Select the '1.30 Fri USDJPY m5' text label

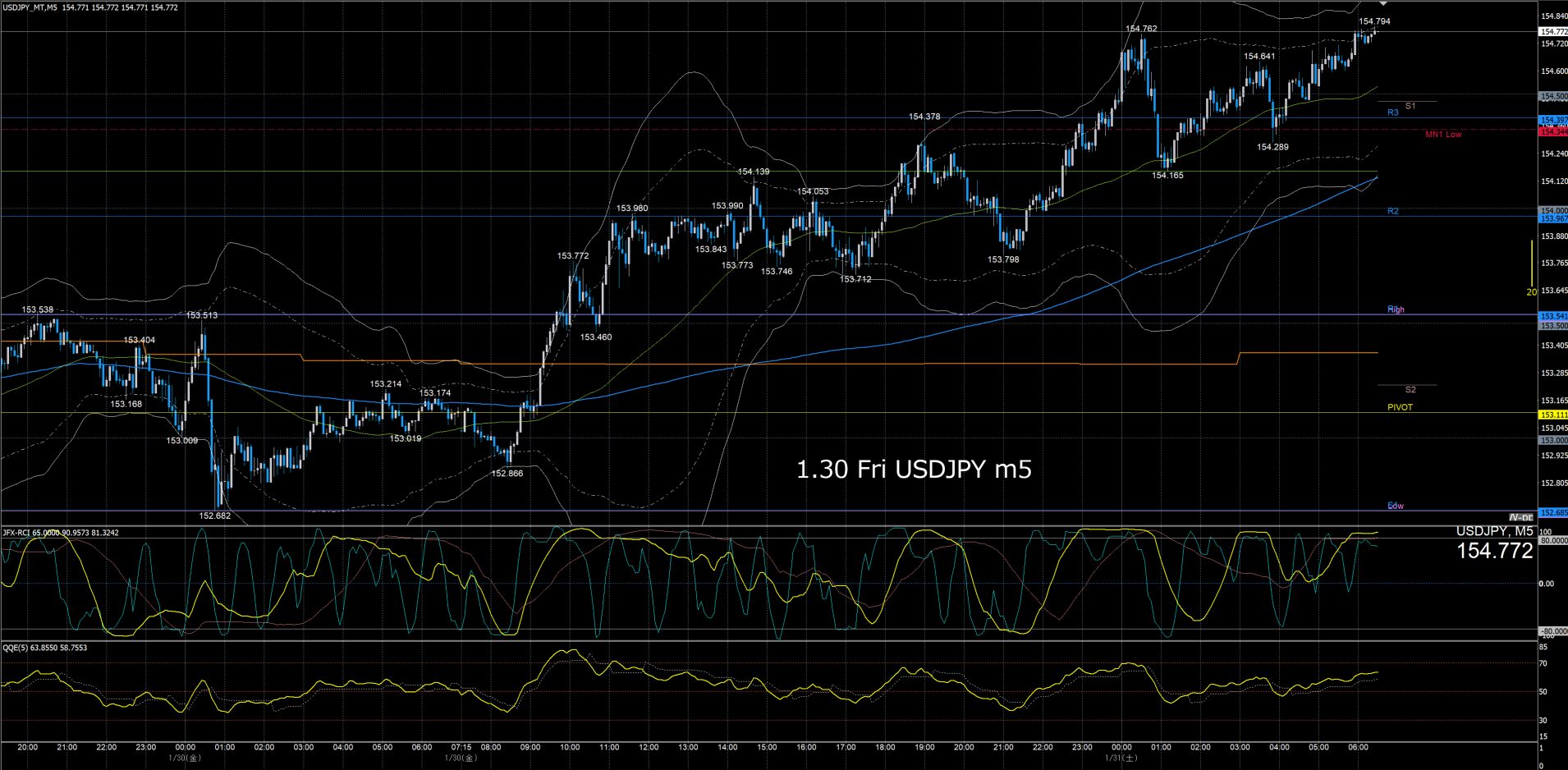914,470
